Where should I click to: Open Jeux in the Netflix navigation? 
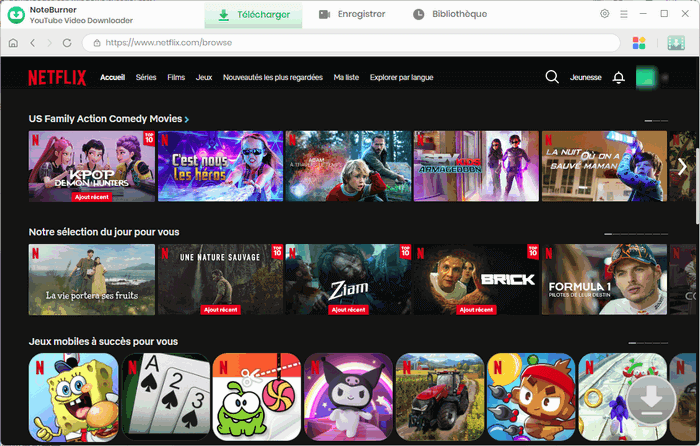204,77
